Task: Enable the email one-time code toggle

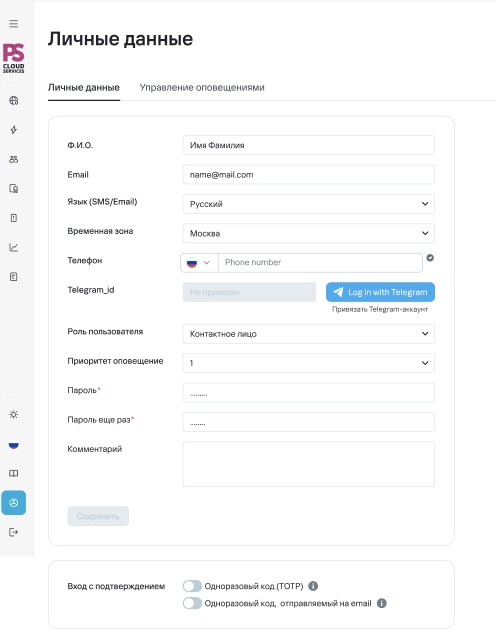Action: tap(193, 603)
